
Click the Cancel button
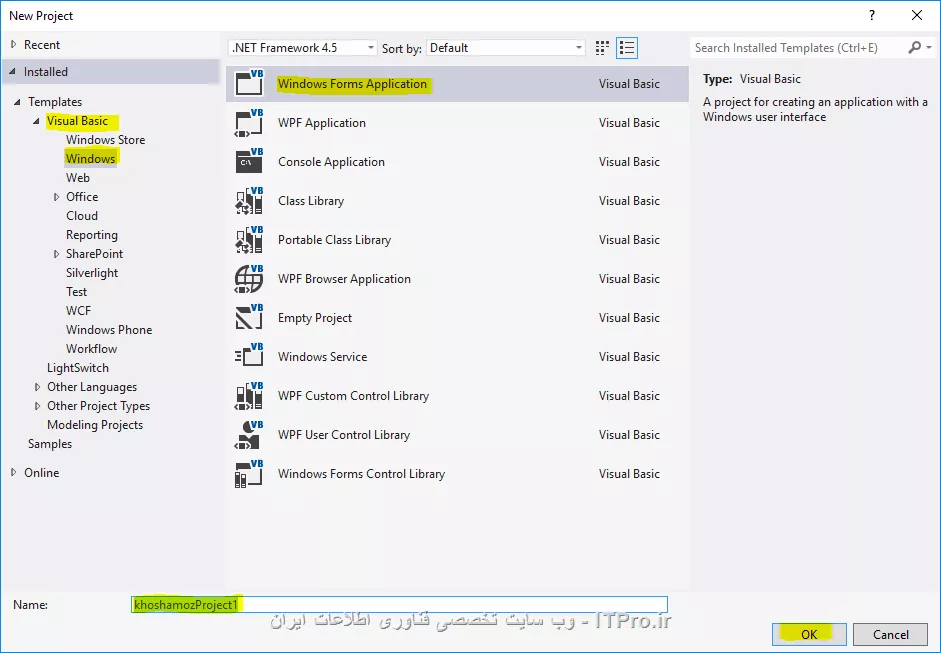click(891, 634)
